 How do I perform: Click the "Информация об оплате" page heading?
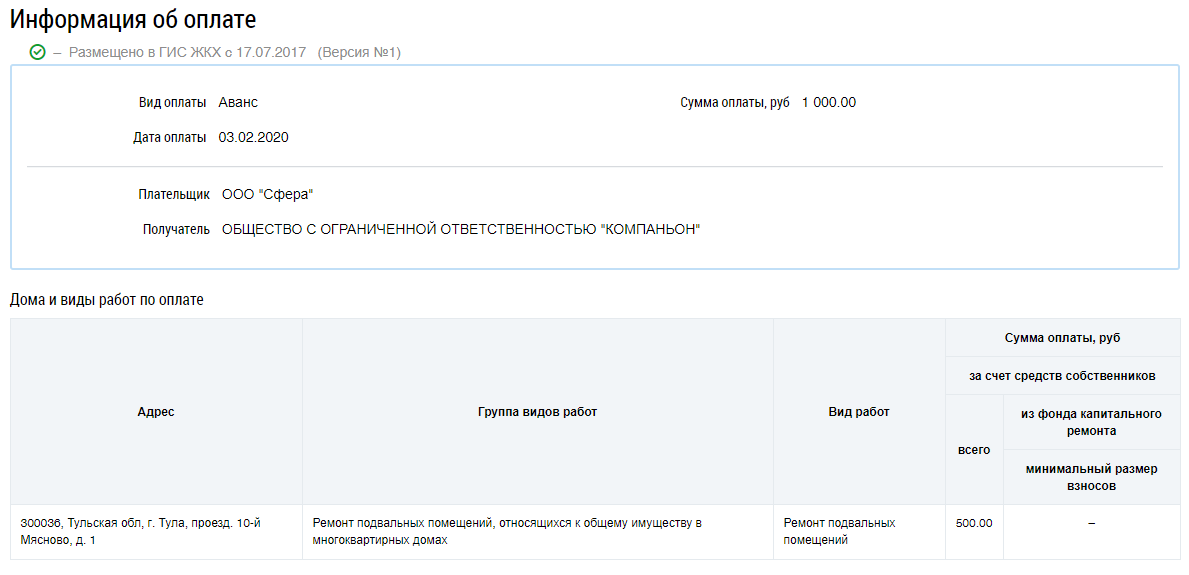tap(133, 19)
